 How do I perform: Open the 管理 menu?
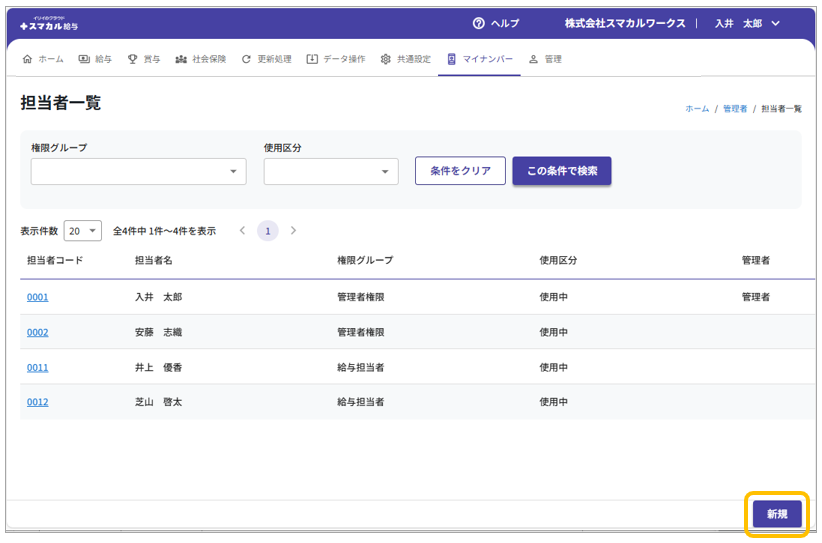click(x=545, y=59)
